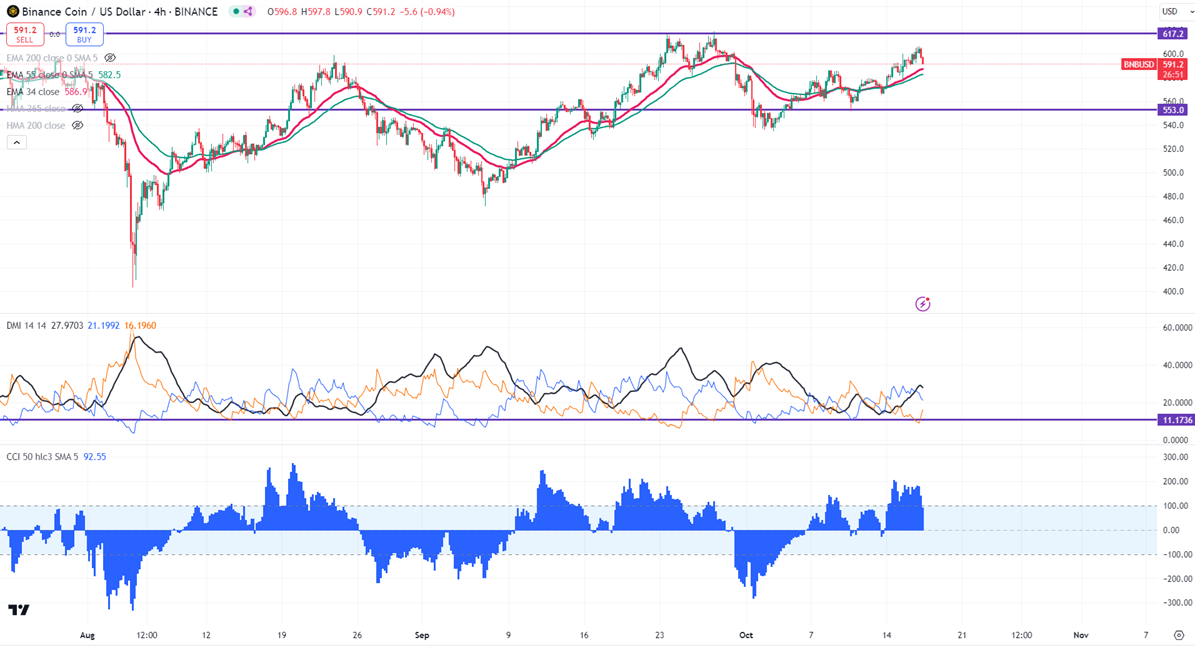
Task: Click the 26 date label on time axis
Action: [x=357, y=635]
